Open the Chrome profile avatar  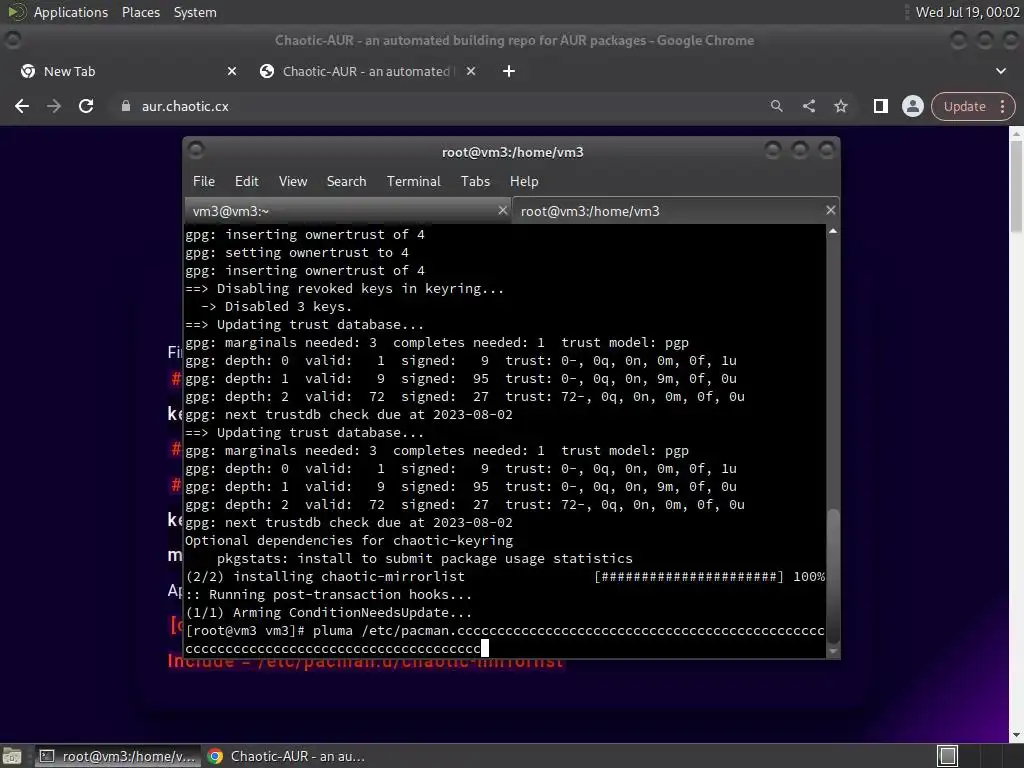click(912, 106)
